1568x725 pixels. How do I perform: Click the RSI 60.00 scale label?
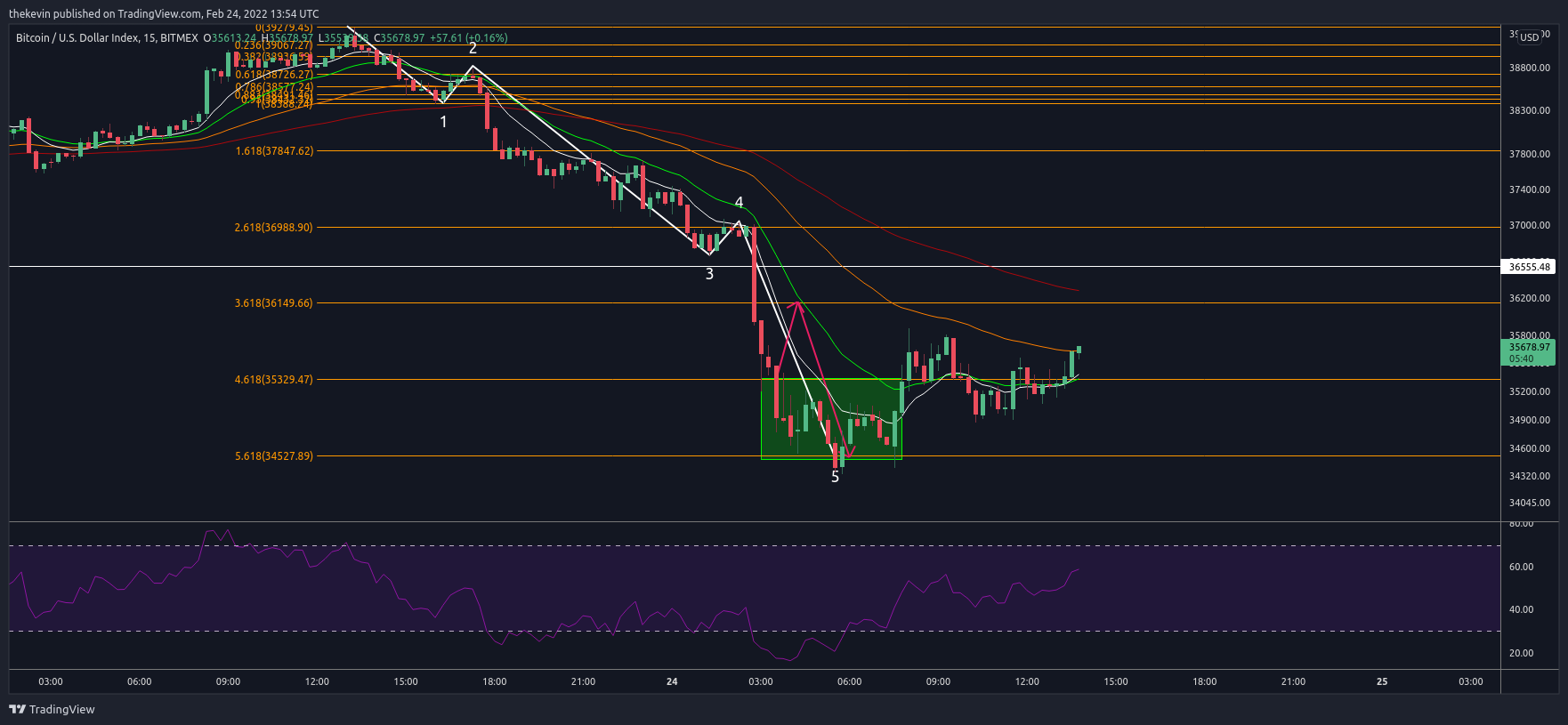click(x=1521, y=567)
